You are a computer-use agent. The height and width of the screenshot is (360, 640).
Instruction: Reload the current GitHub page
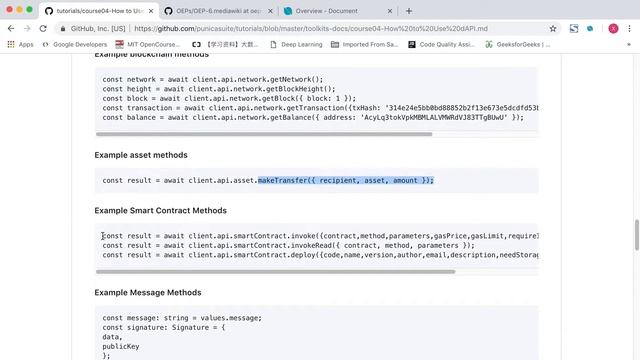[x=43, y=29]
